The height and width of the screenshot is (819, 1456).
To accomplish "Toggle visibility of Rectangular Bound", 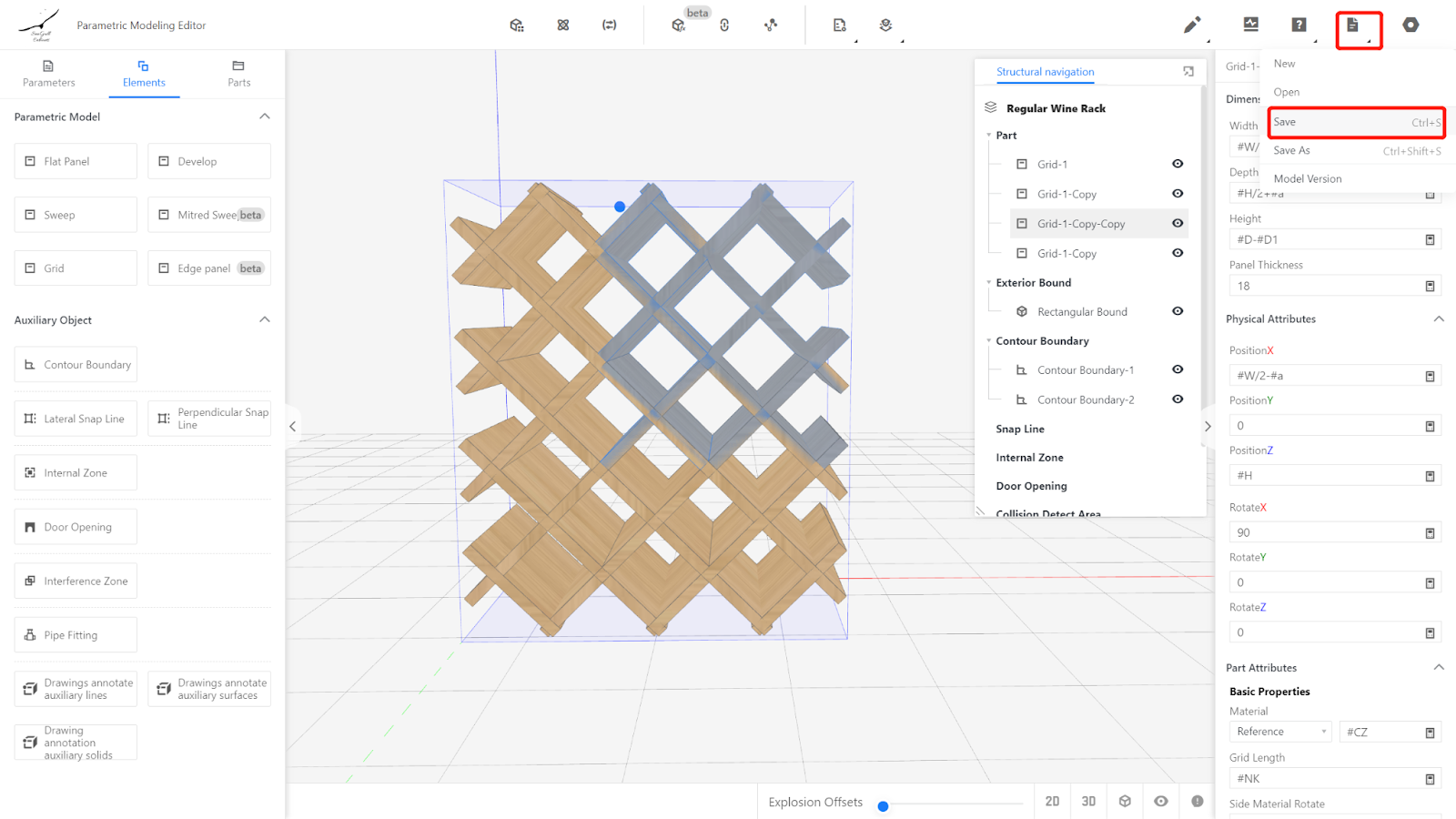I will [1178, 311].
